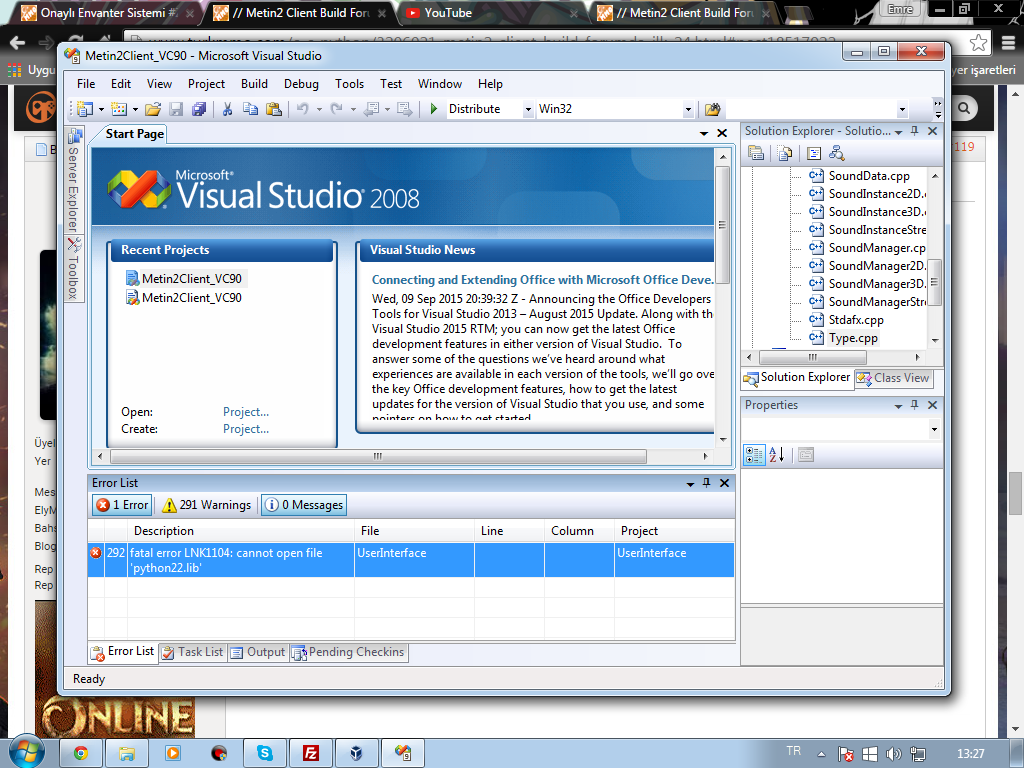Open the New Project icon dropdown arrow
This screenshot has width=1024, height=768.
click(101, 110)
